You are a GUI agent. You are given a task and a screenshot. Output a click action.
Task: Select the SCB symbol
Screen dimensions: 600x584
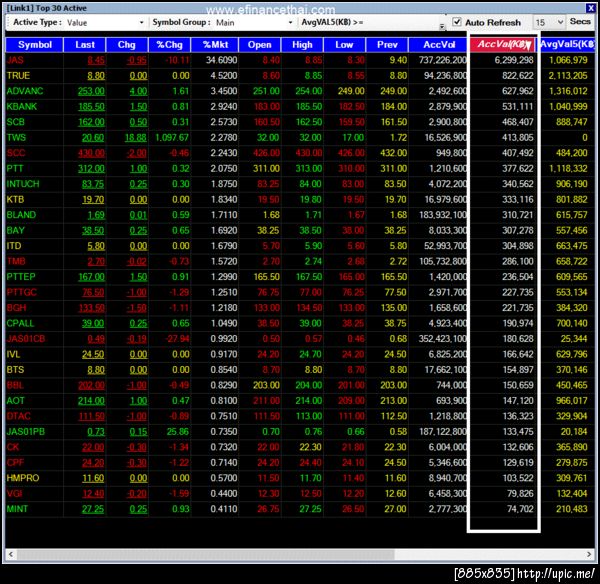(15, 122)
